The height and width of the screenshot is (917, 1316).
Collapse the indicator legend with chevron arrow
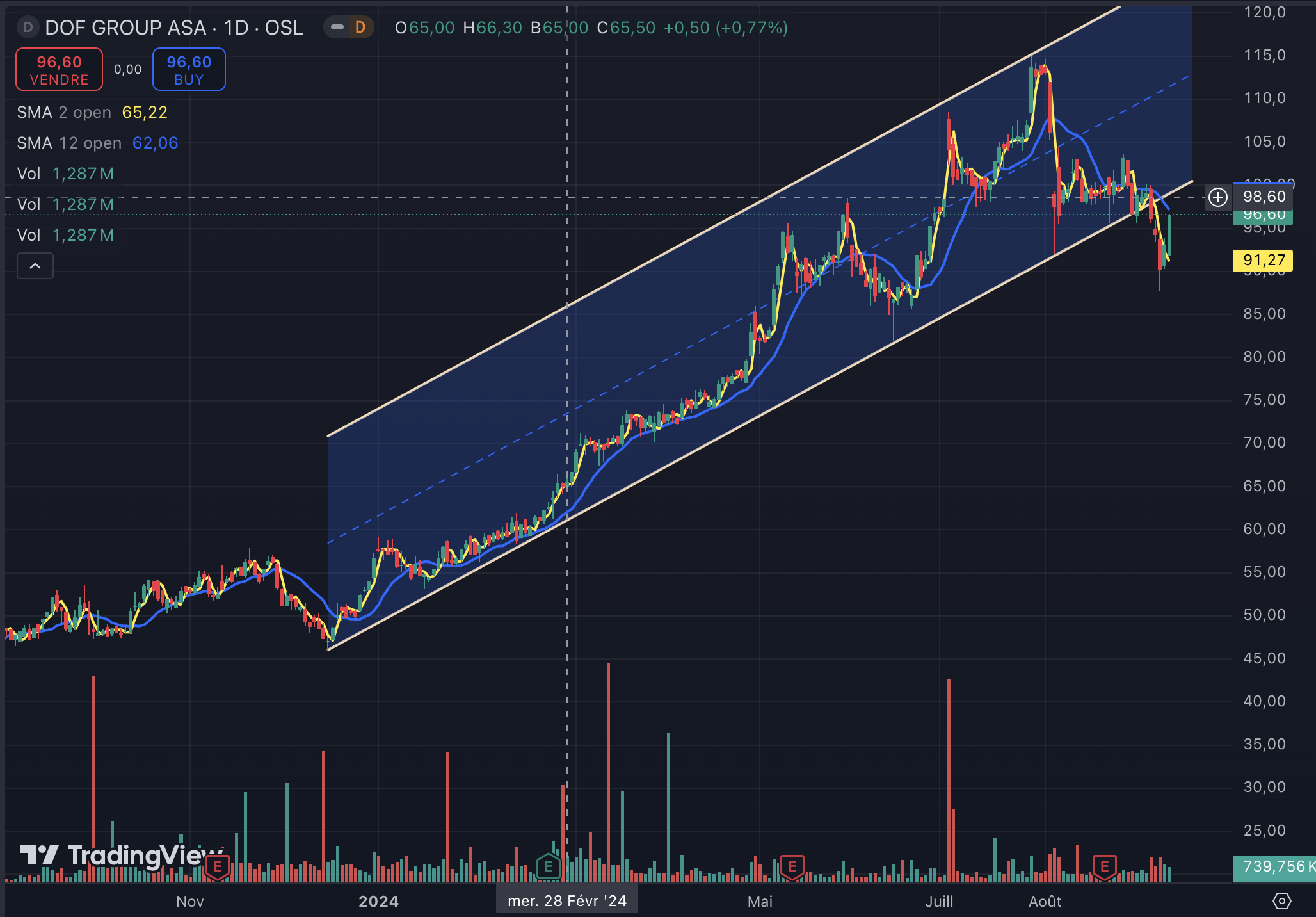point(35,266)
